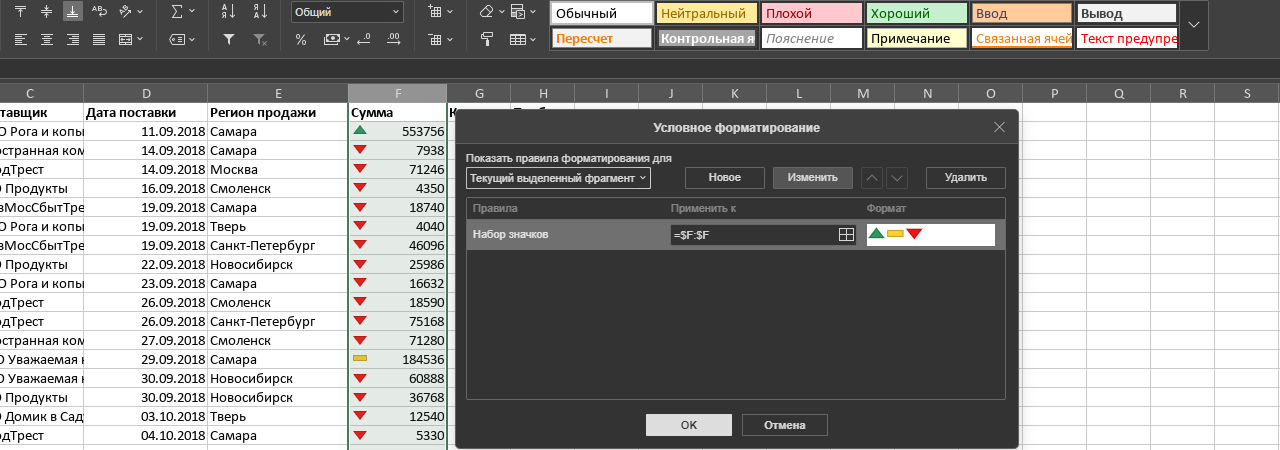
Task: Toggle wrap text button
Action: pos(99,12)
